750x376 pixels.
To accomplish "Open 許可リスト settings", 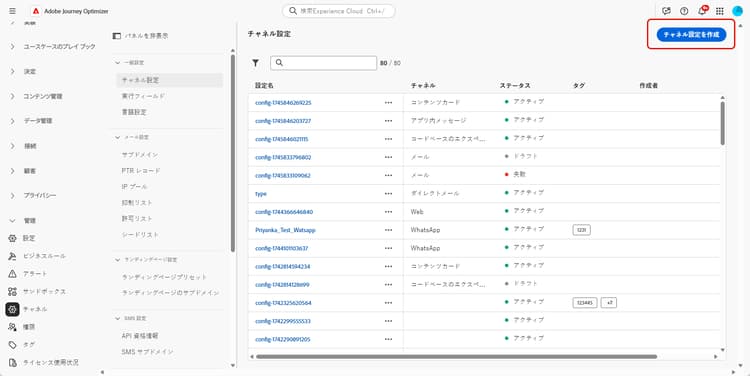I will 137,219.
